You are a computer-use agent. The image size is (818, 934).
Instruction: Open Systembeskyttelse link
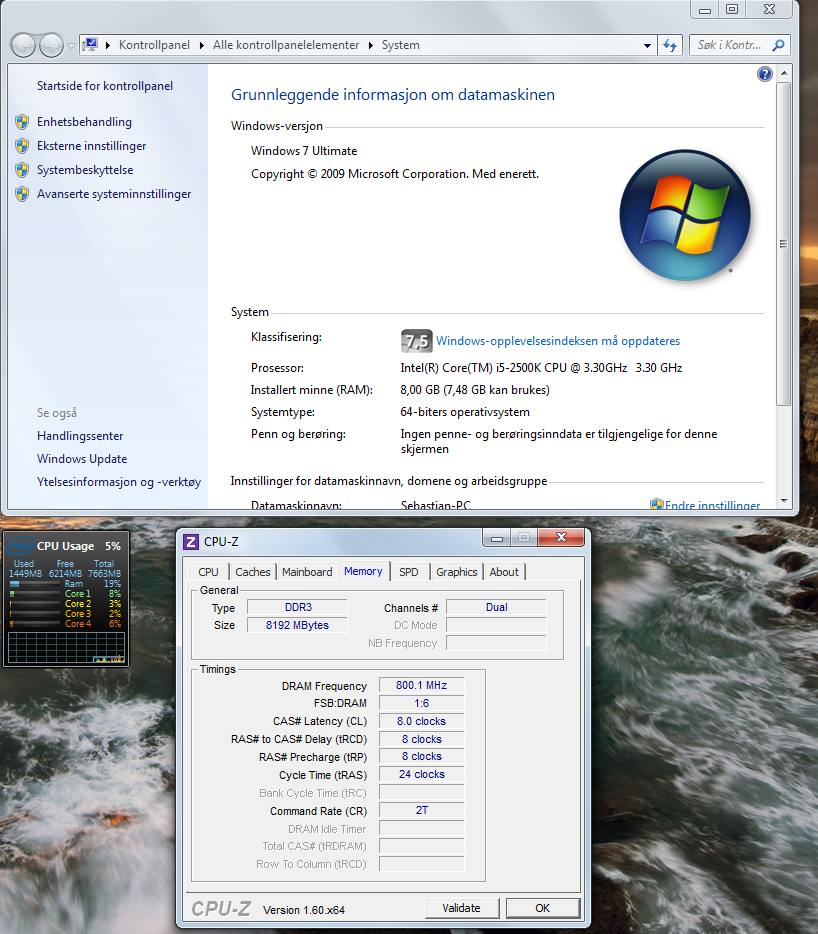pyautogui.click(x=85, y=170)
